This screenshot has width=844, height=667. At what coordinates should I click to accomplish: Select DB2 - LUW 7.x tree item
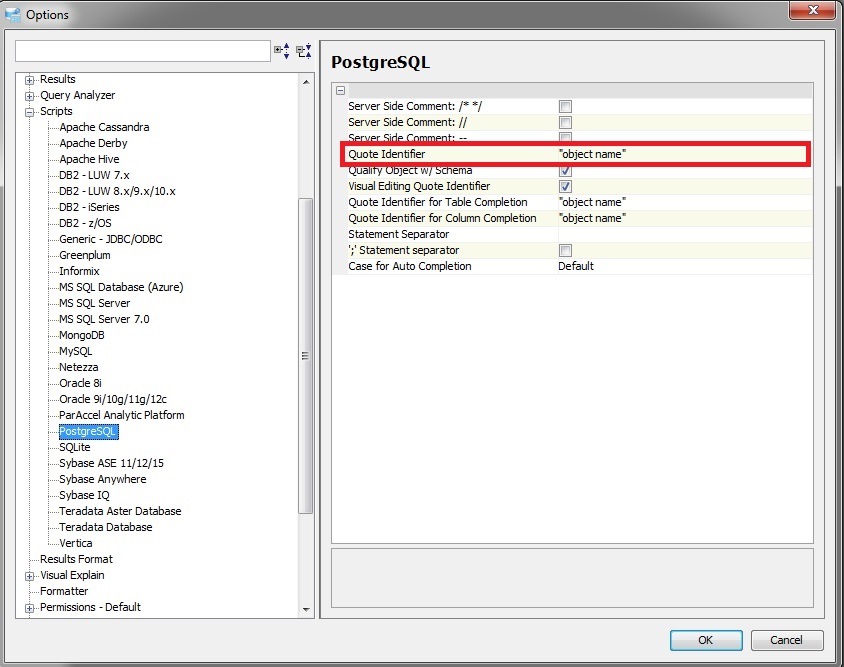94,175
